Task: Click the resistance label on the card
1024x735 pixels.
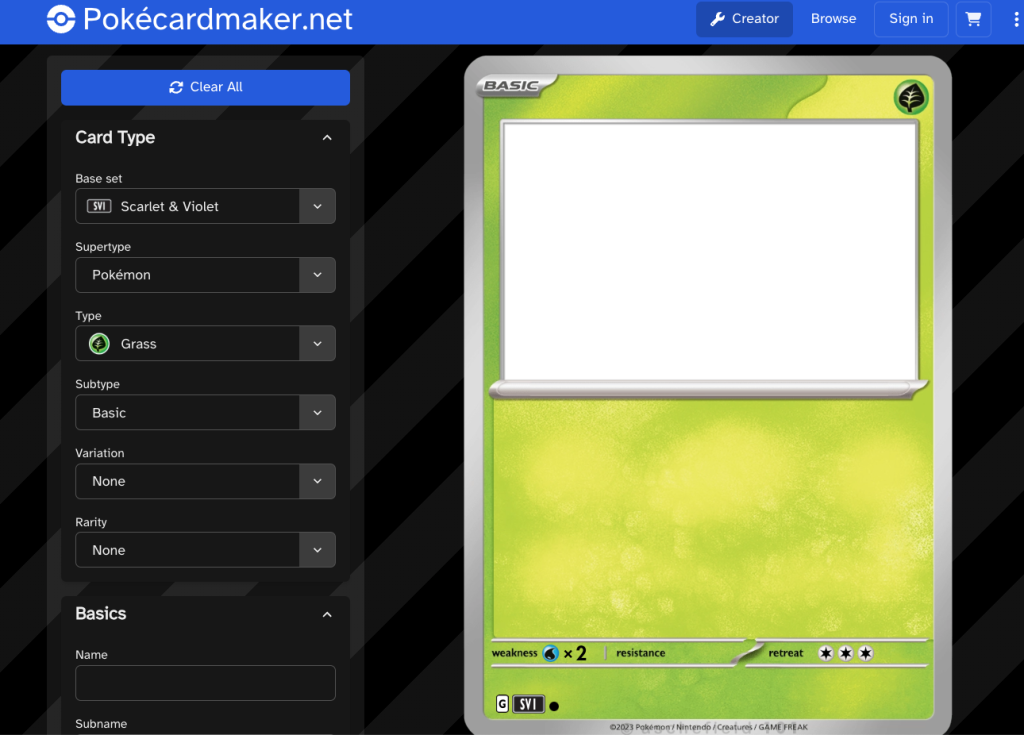Action: tap(641, 653)
